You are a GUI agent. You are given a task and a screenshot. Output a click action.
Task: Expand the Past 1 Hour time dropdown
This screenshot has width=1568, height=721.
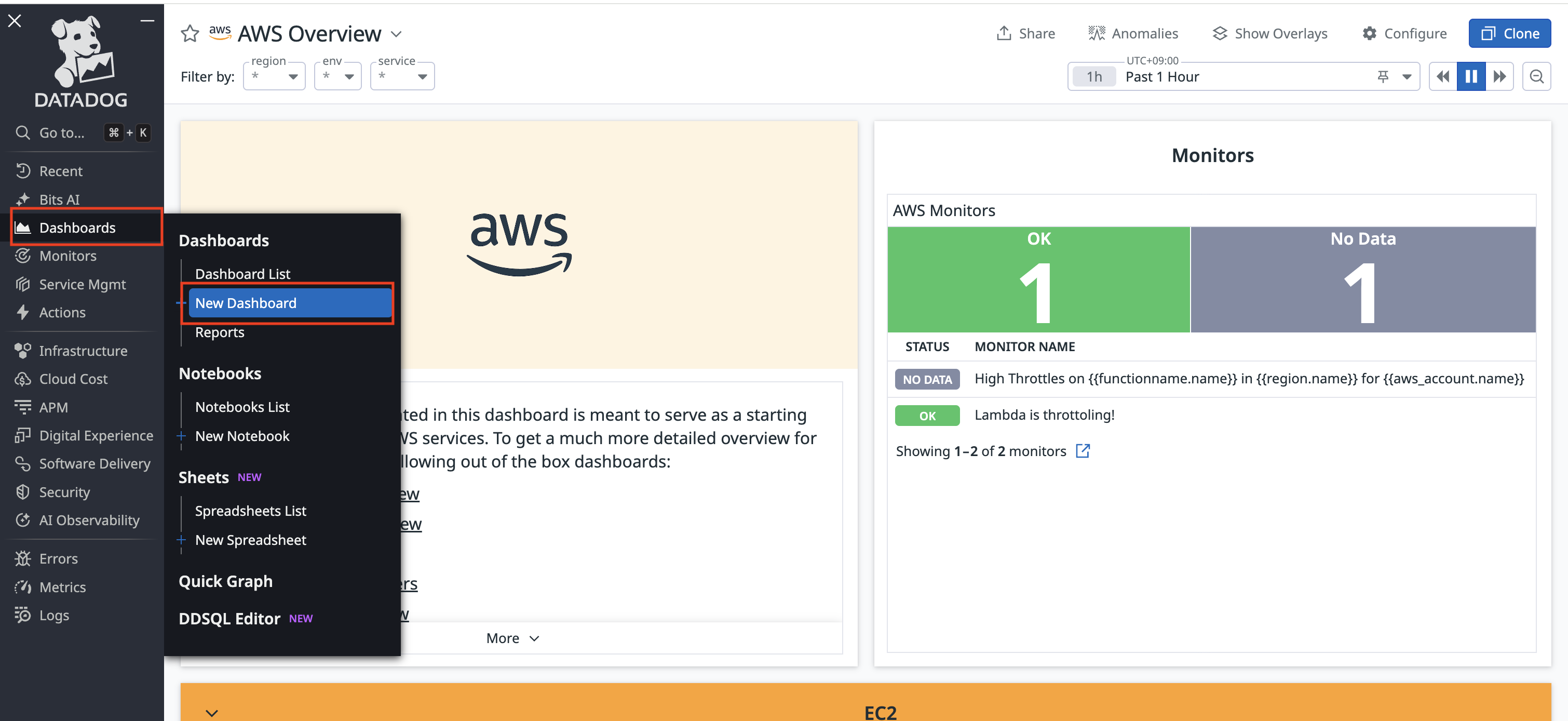1407,77
